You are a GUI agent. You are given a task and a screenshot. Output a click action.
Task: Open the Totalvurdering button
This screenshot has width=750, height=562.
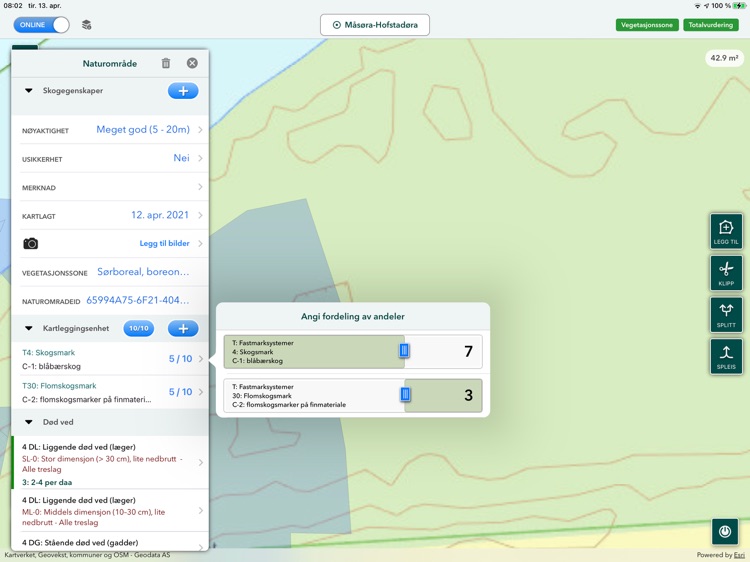point(710,25)
